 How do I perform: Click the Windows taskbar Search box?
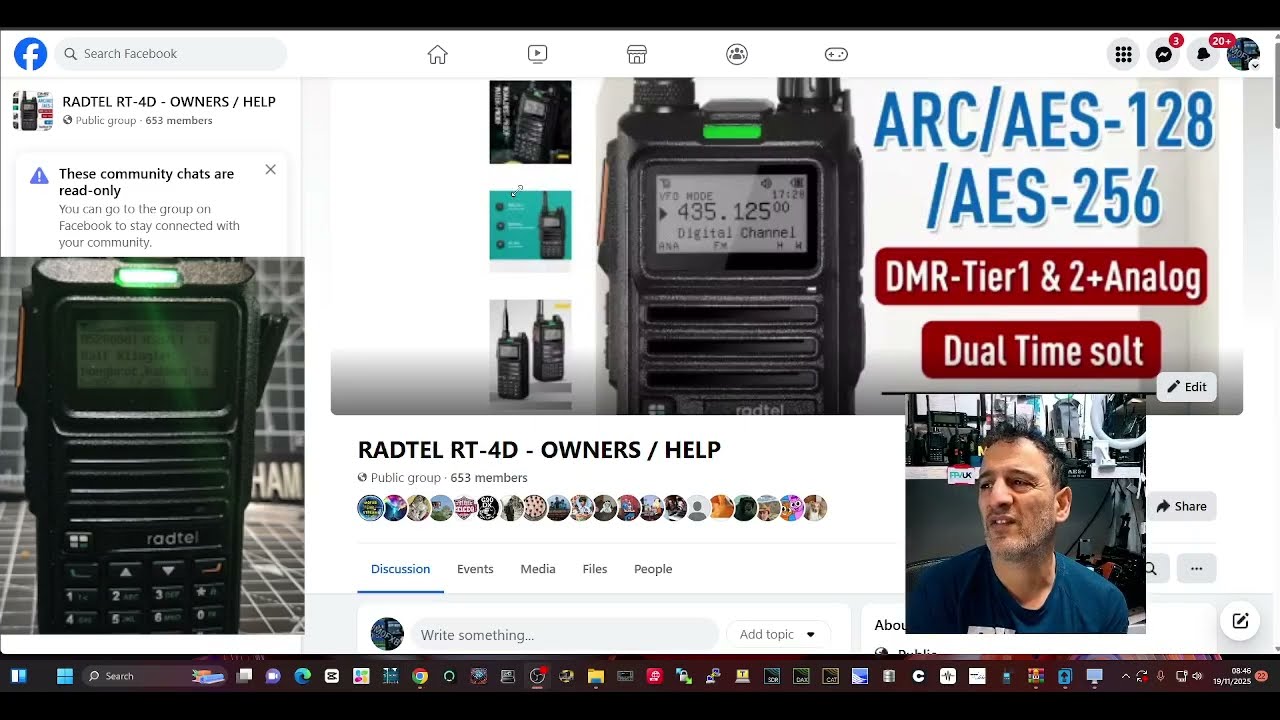tap(155, 676)
